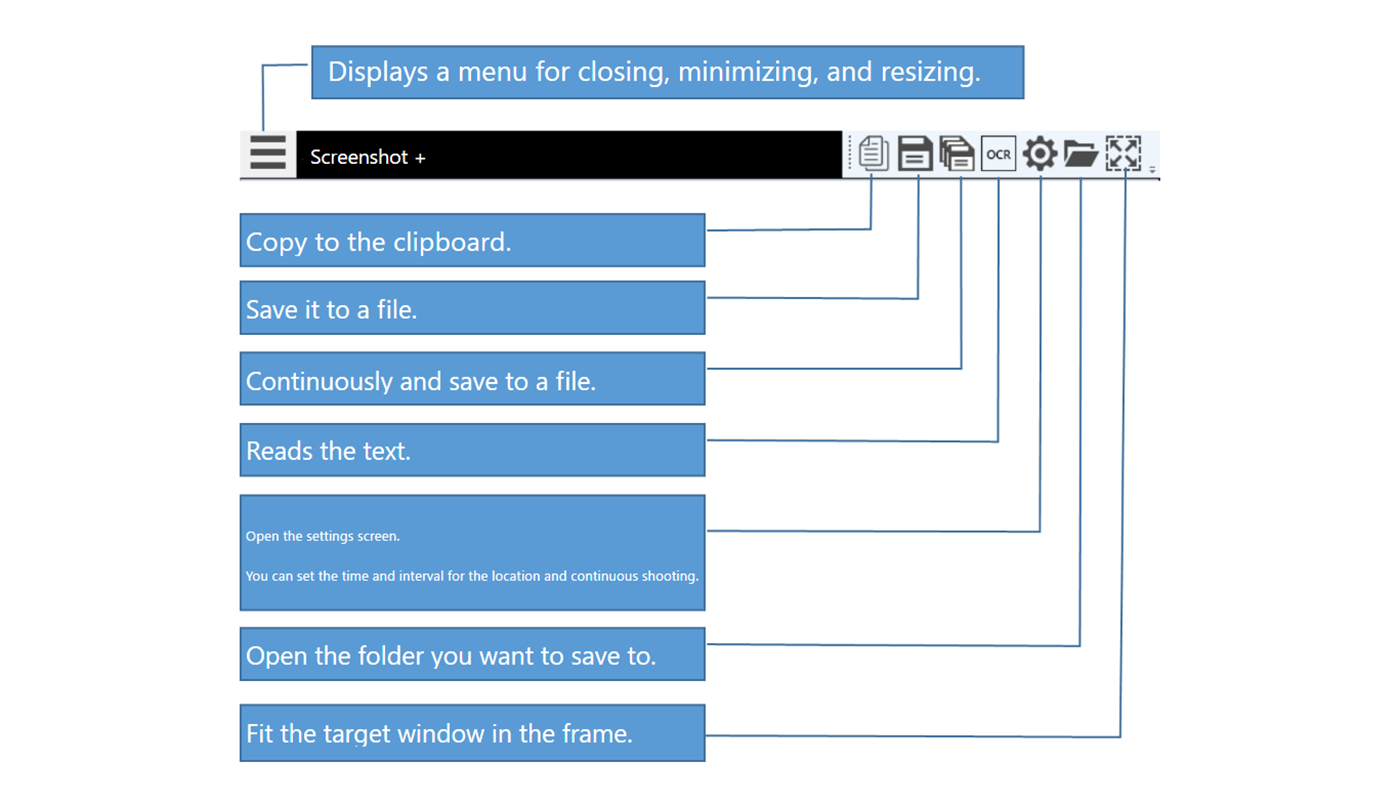Click the dotted toolbar grip handle
The width and height of the screenshot is (1399, 787).
[x=849, y=154]
